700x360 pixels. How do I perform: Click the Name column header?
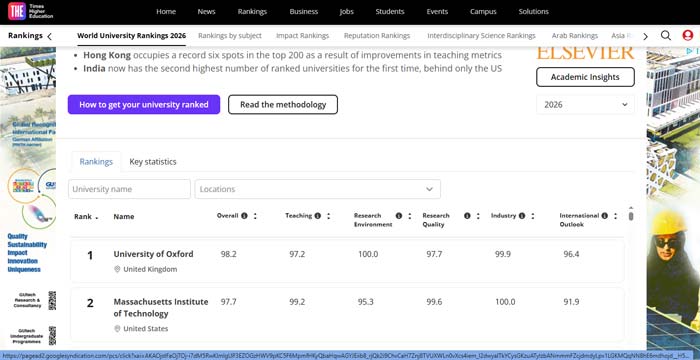pyautogui.click(x=124, y=217)
